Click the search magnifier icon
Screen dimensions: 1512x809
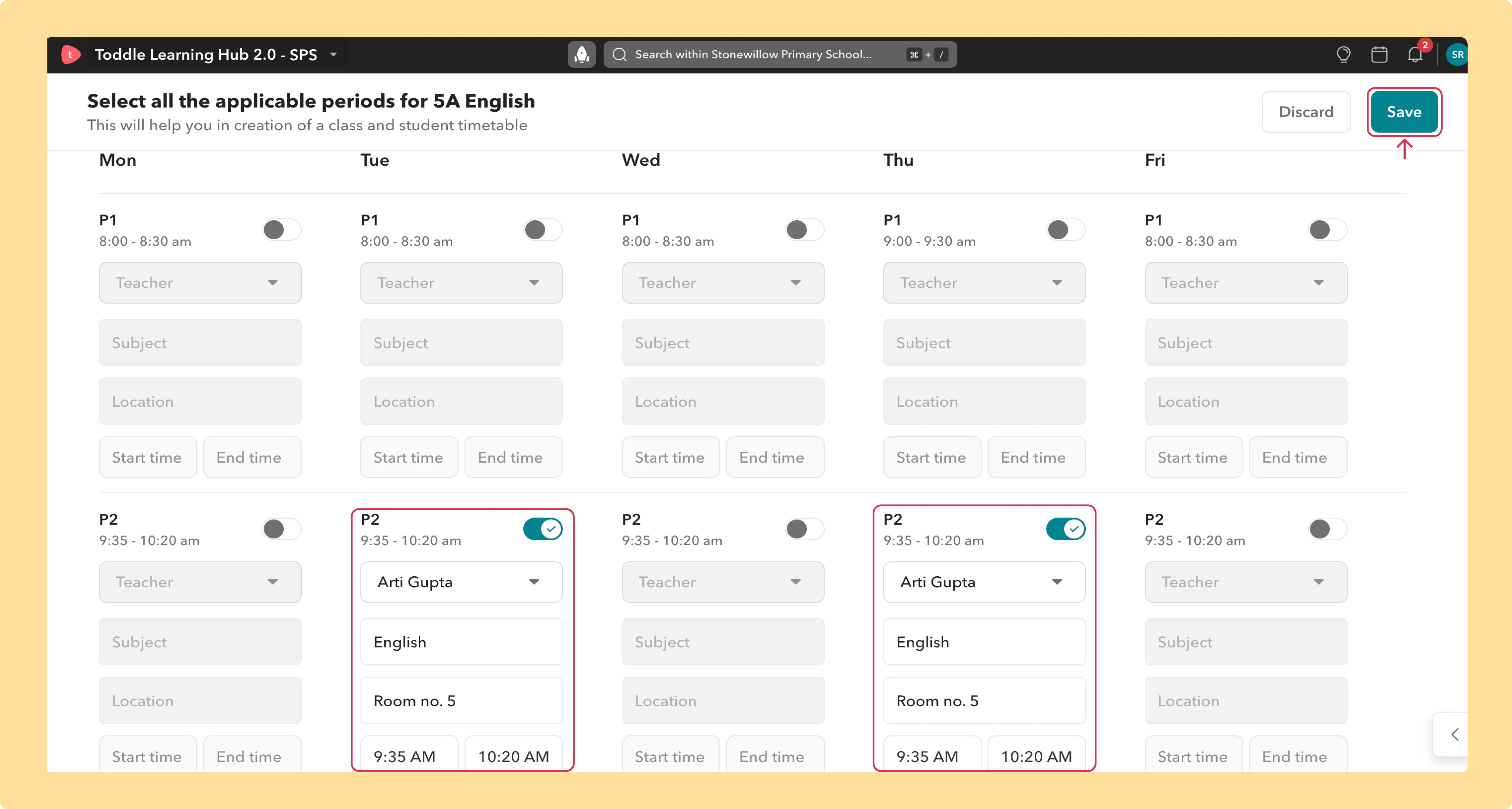tap(619, 55)
